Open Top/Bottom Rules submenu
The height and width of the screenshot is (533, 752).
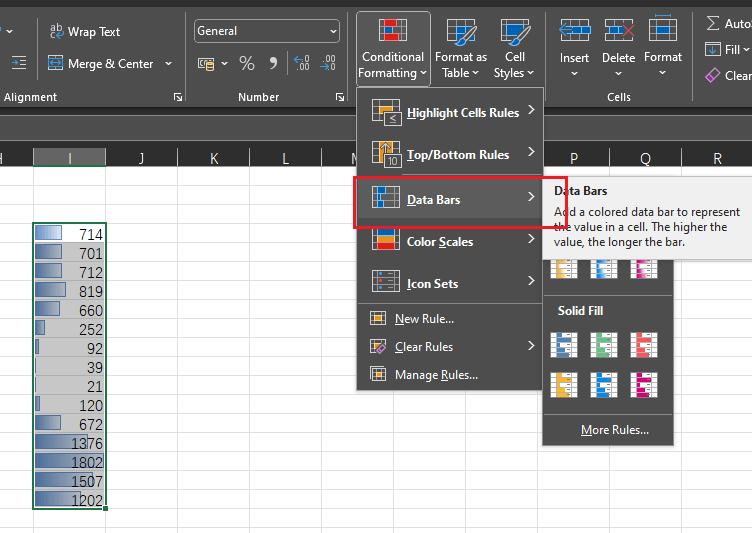pos(450,154)
